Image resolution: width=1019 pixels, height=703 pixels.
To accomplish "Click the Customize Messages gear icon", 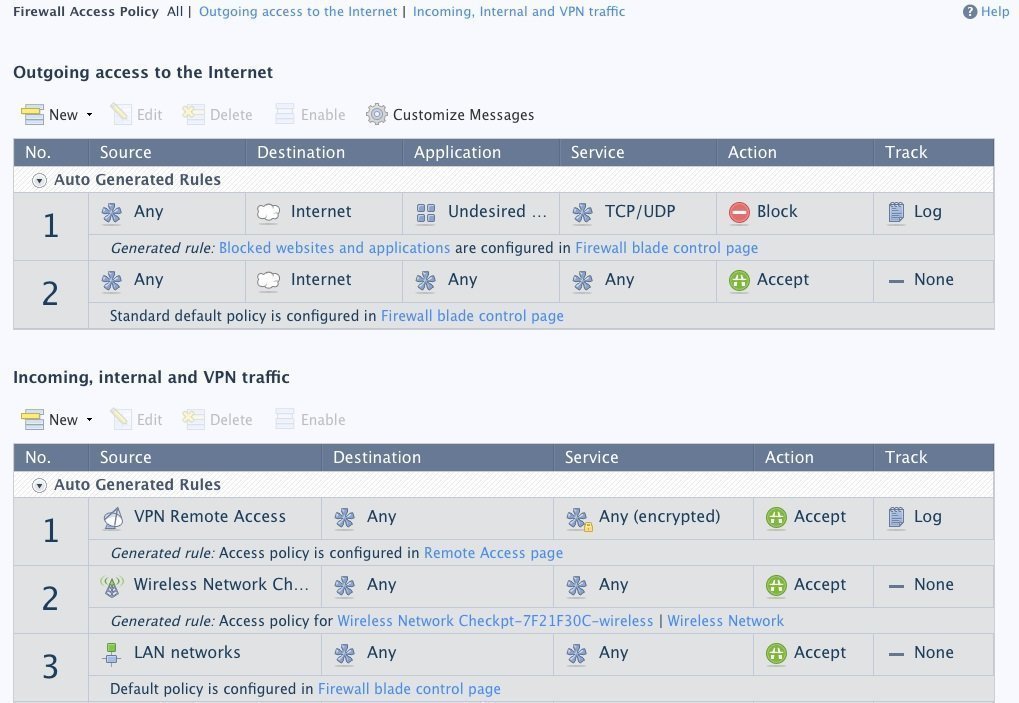I will [x=376, y=115].
